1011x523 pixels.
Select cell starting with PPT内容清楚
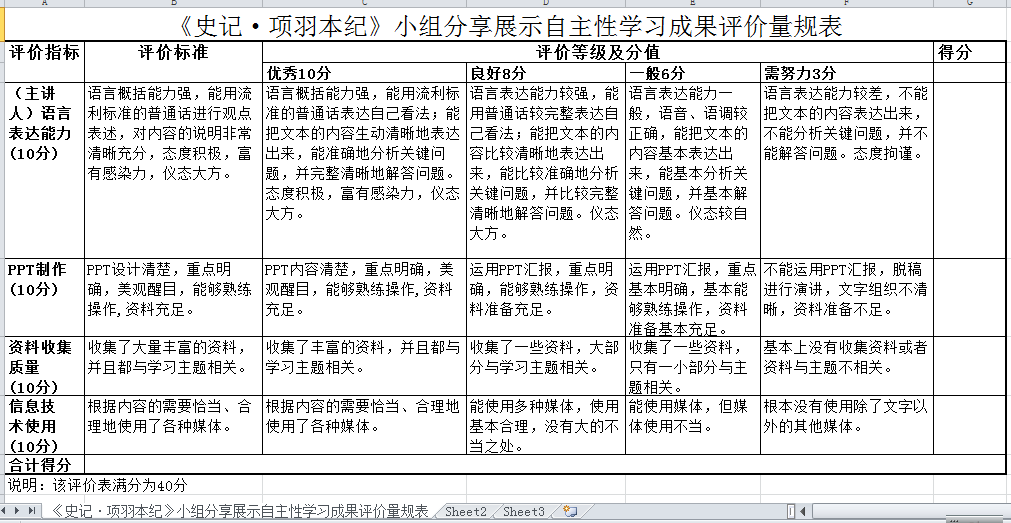[x=364, y=297]
